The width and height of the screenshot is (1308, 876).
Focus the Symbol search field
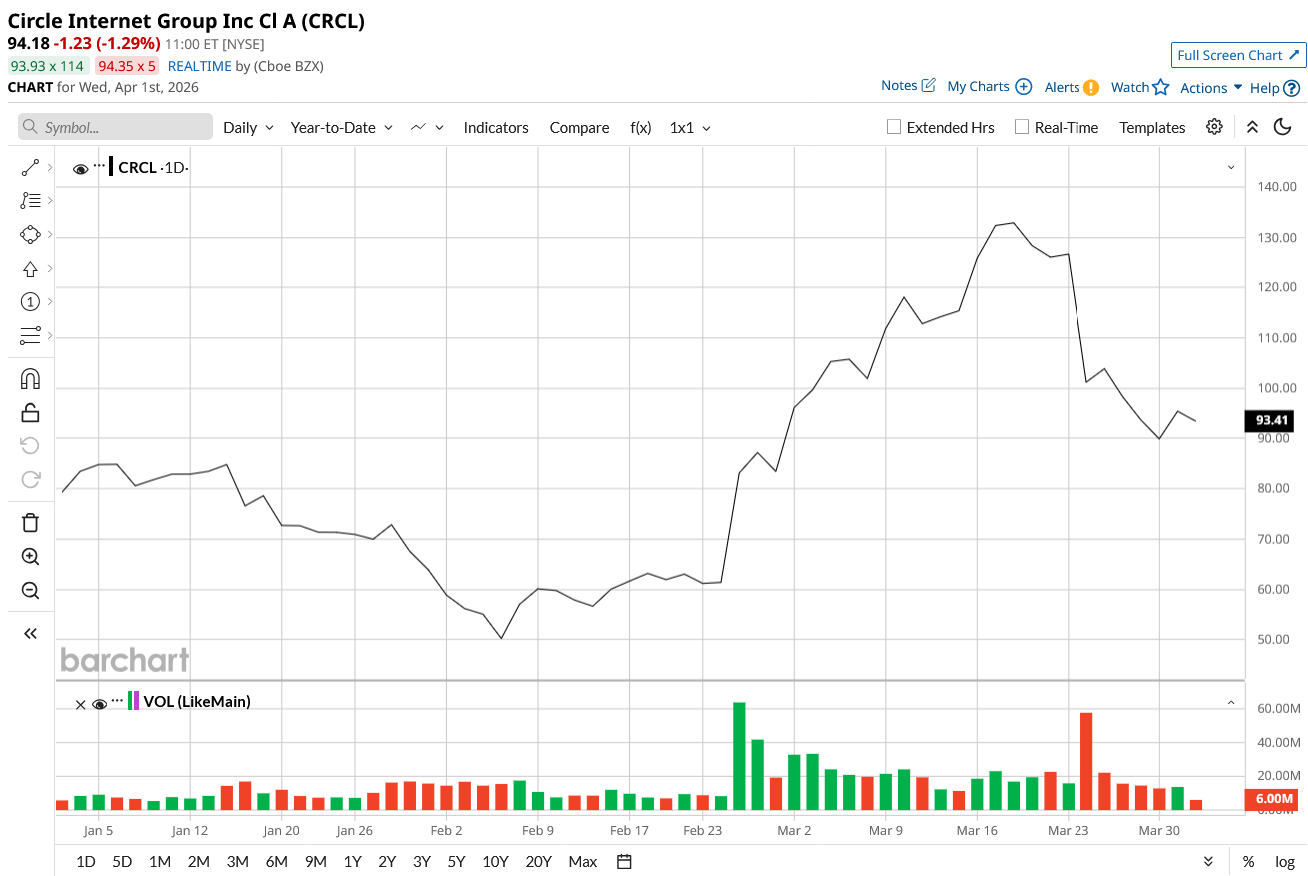(115, 127)
